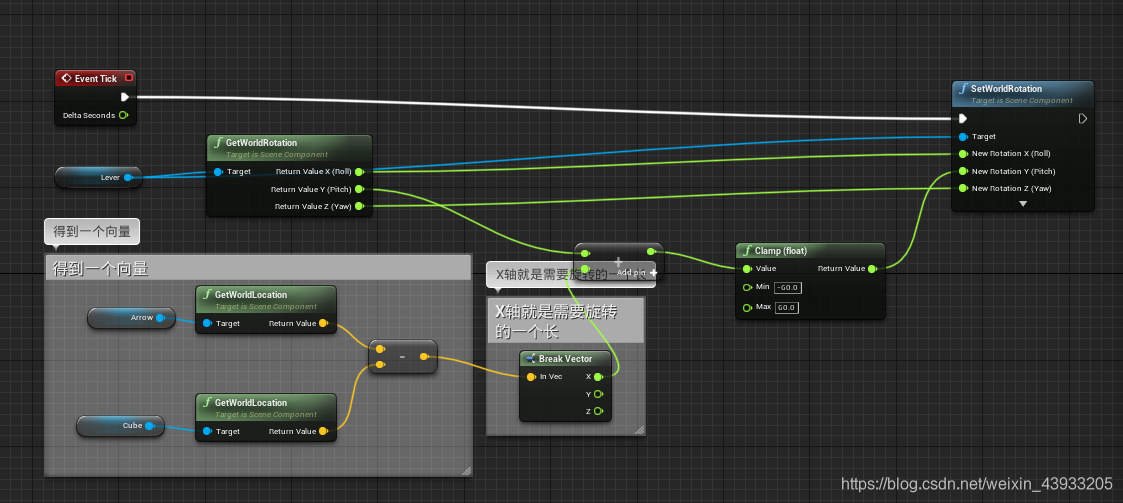Click Return Value pin of Arrow's GetWorldLocation
Screen dimensions: 1123x503
point(323,323)
